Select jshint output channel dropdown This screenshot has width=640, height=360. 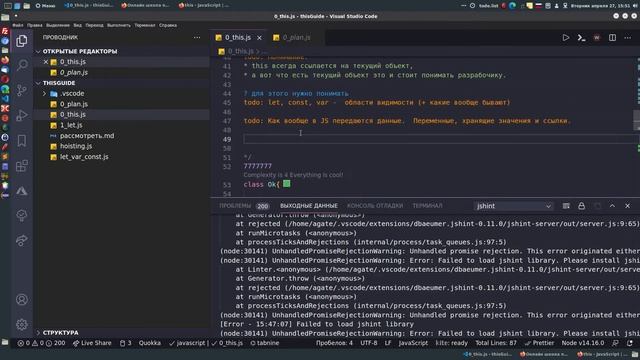pyautogui.click(x=513, y=206)
